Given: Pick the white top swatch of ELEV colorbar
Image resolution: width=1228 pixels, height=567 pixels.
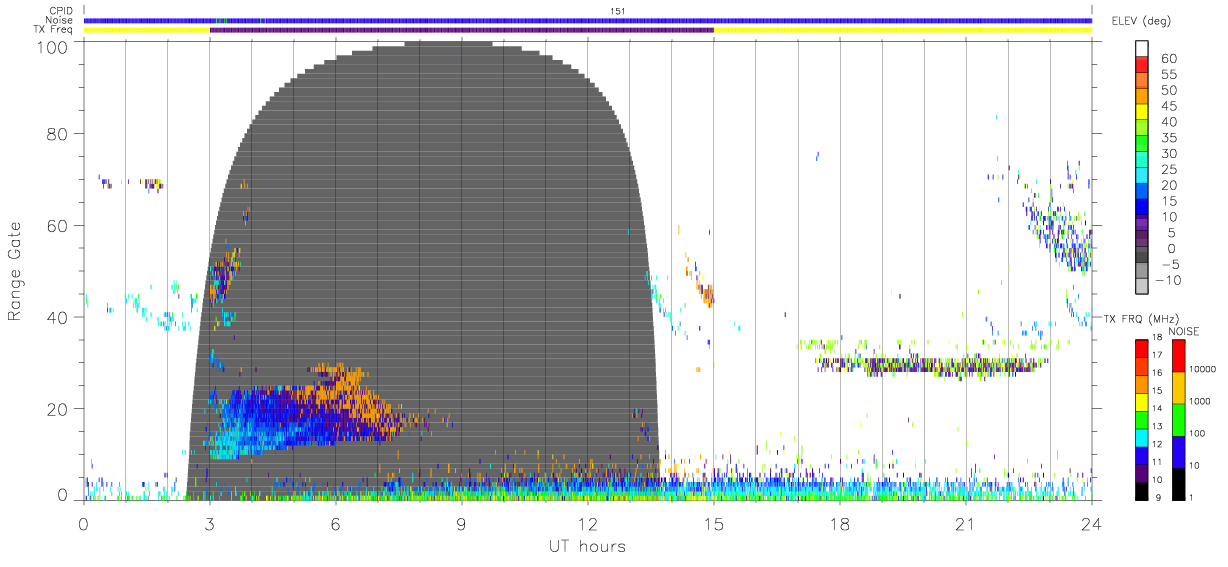Looking at the screenshot, I should tap(1142, 49).
